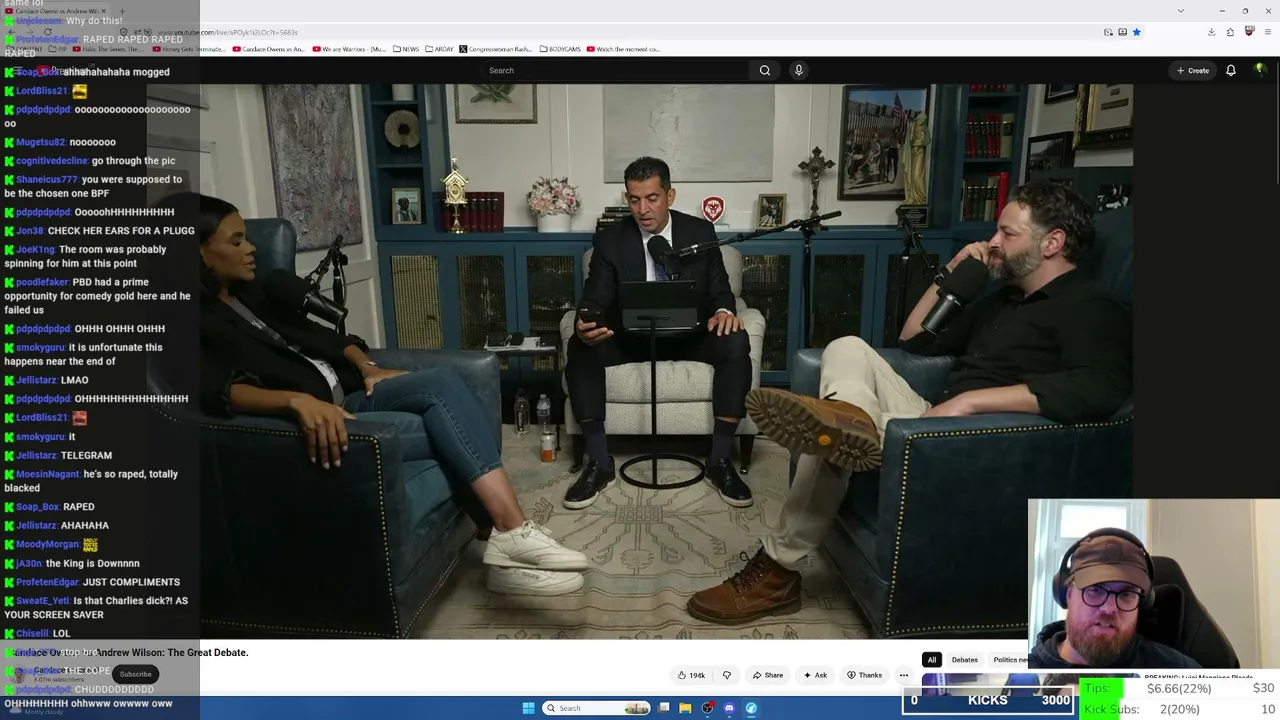The width and height of the screenshot is (1280, 720).
Task: Select the All filter chip
Action: pos(931,660)
